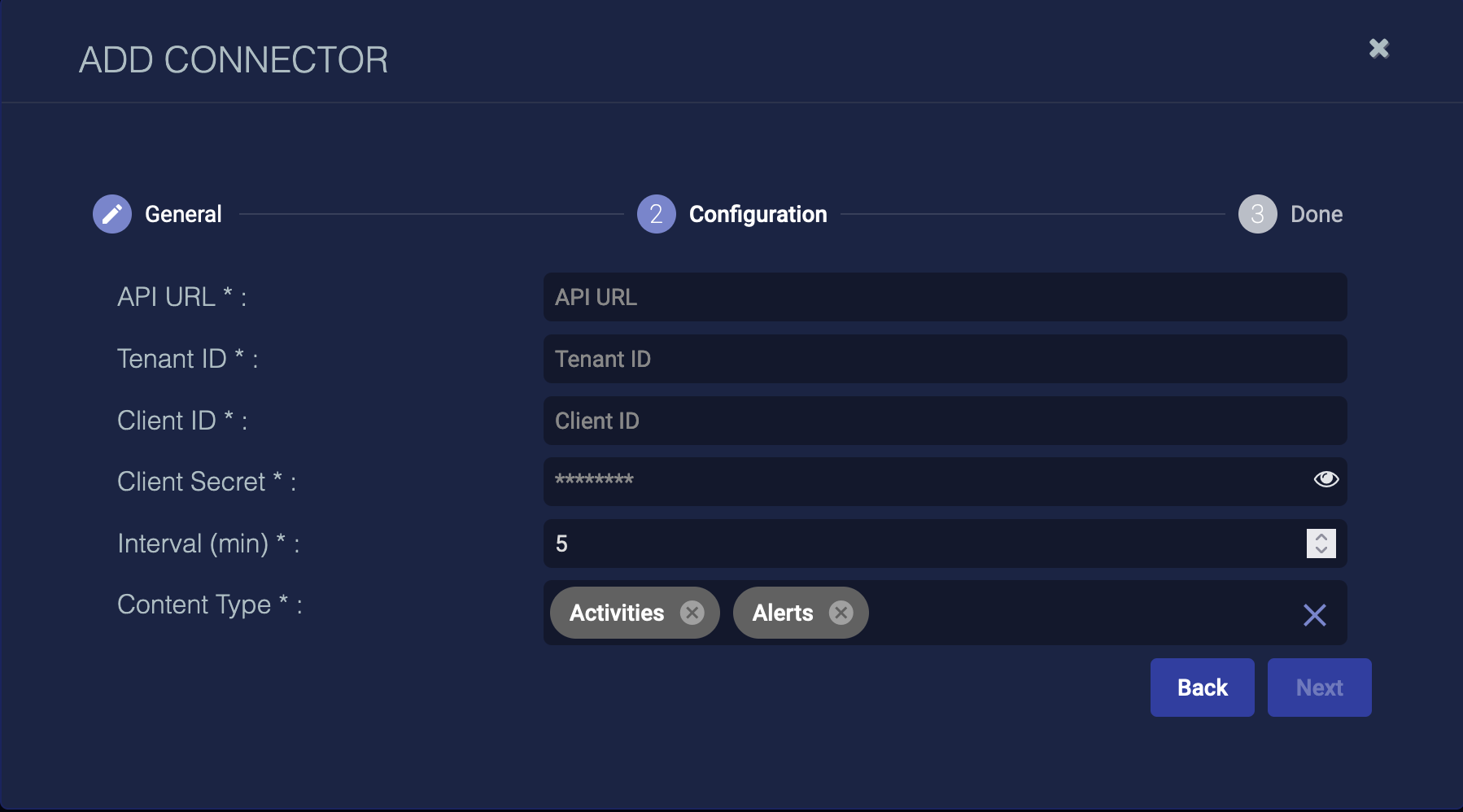Open the Content Type dropdown field

(1074, 613)
